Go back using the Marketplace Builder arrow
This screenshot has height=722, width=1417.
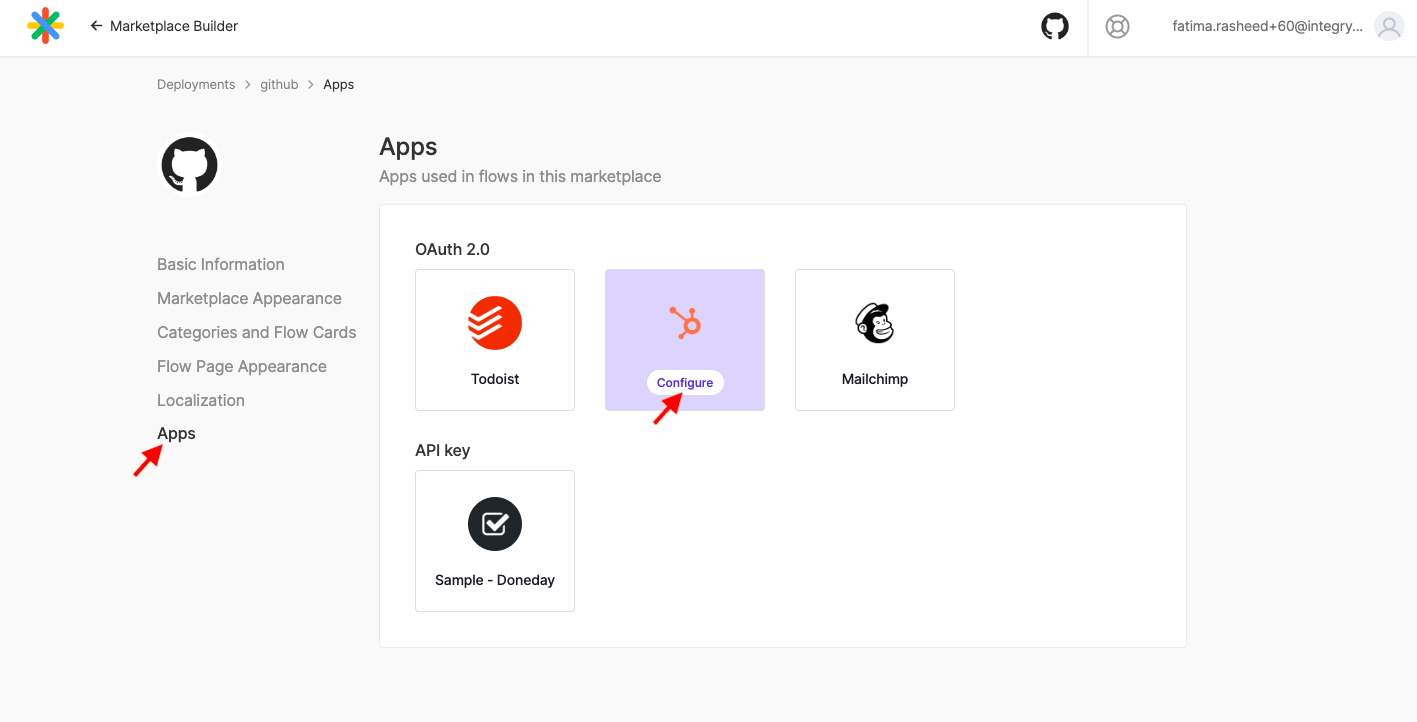97,26
